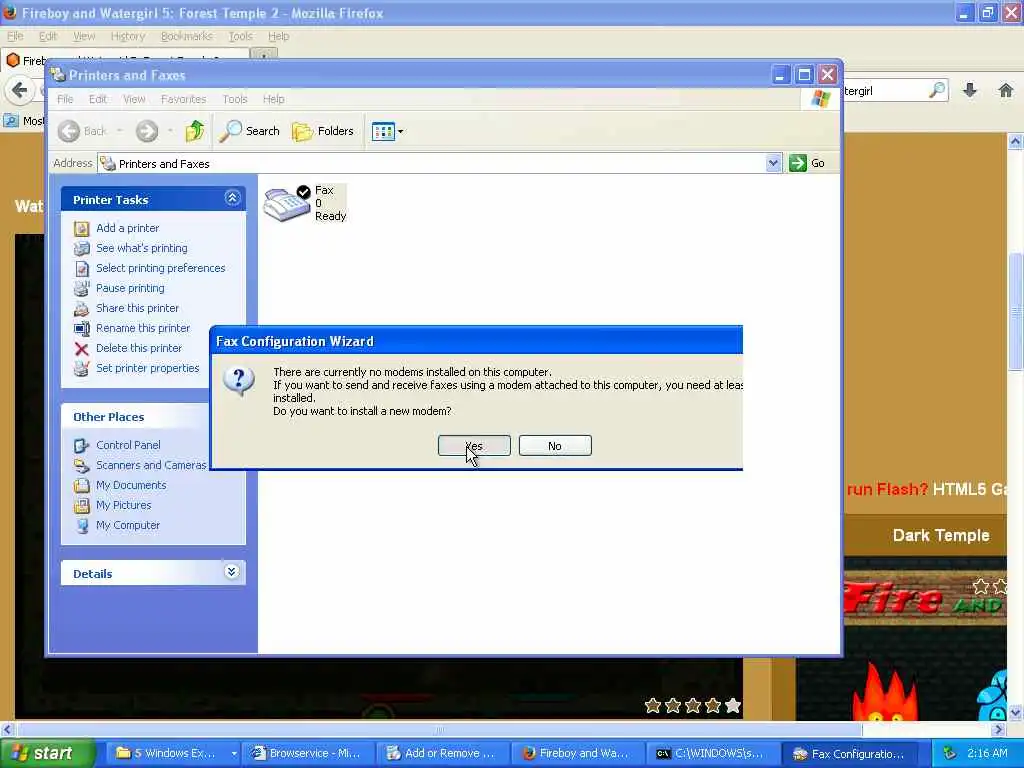Click the Go button beside address bar

[x=807, y=163]
